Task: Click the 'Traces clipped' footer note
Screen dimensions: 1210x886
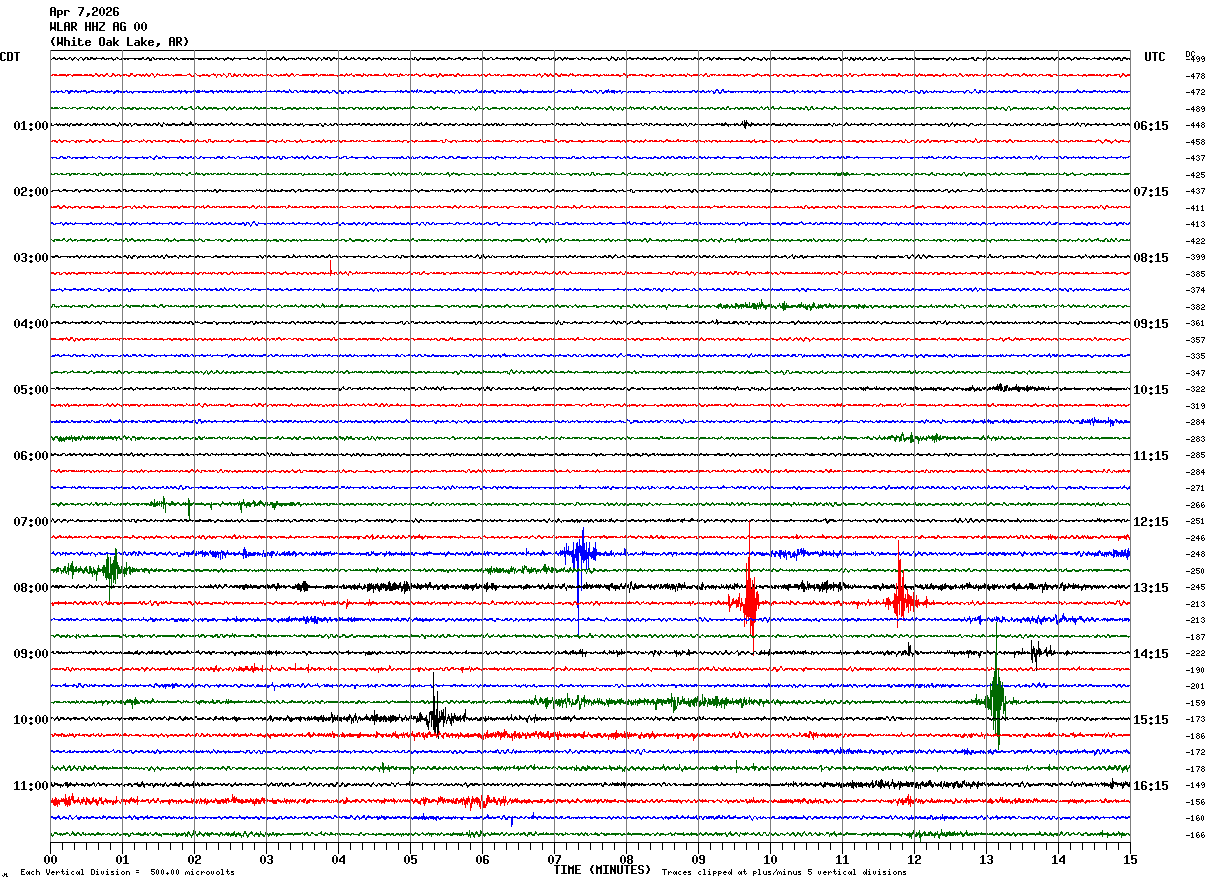Action: click(x=784, y=873)
